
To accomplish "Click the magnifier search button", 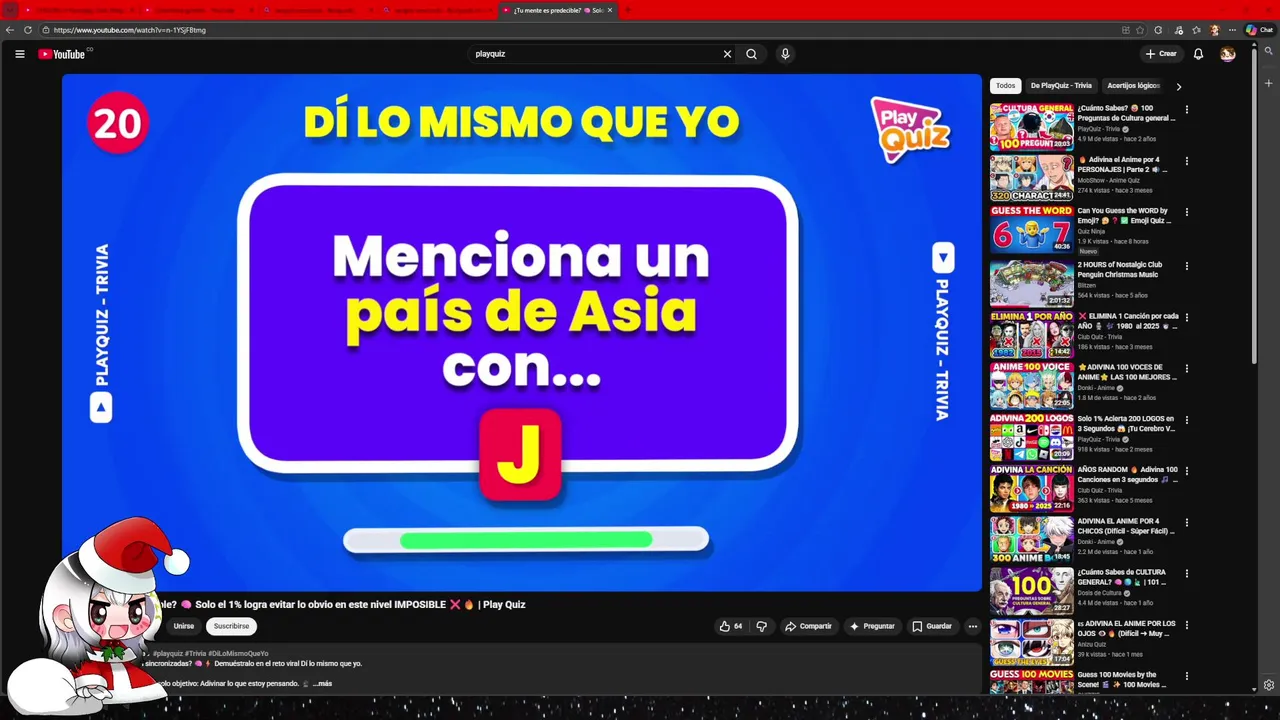I will pos(751,54).
